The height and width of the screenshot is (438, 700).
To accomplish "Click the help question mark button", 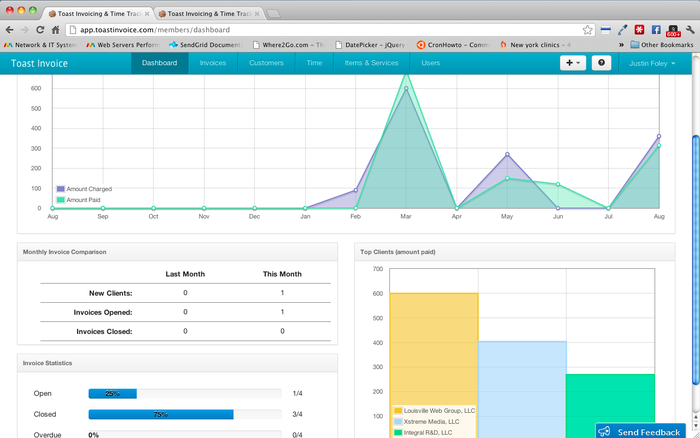I will click(x=601, y=63).
